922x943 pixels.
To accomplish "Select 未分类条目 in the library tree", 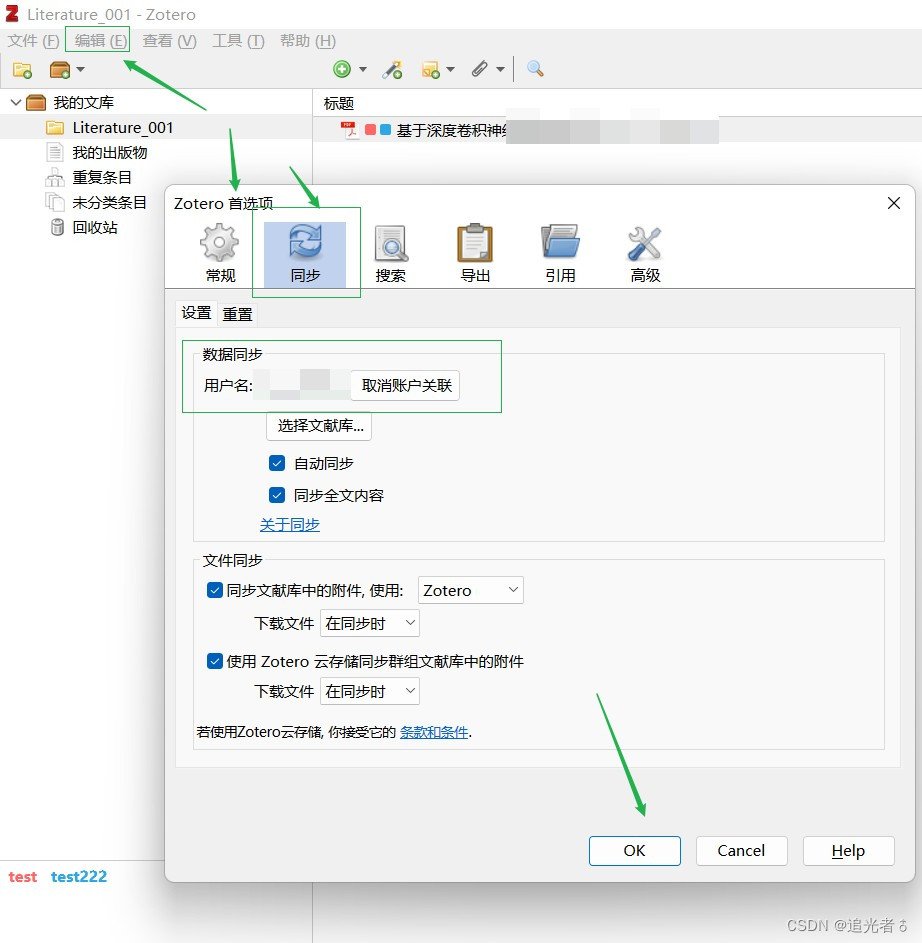I will tap(109, 203).
